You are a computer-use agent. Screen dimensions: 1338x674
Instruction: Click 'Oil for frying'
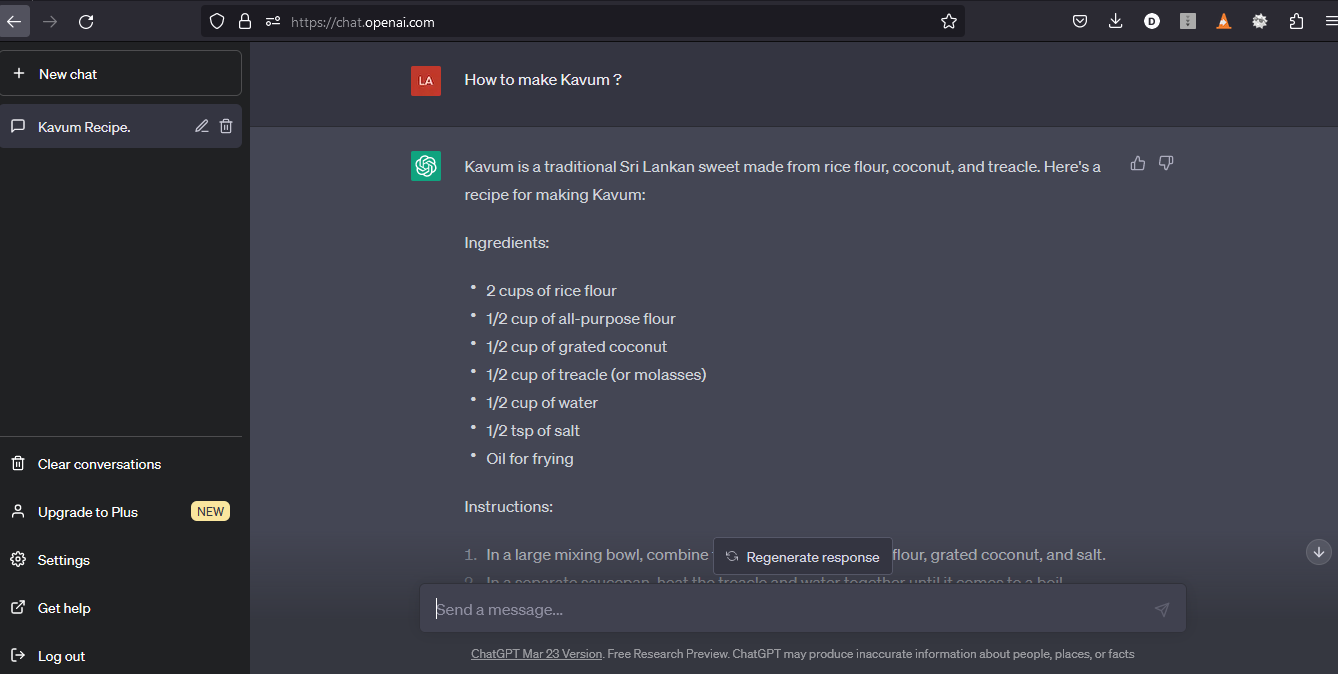530,459
